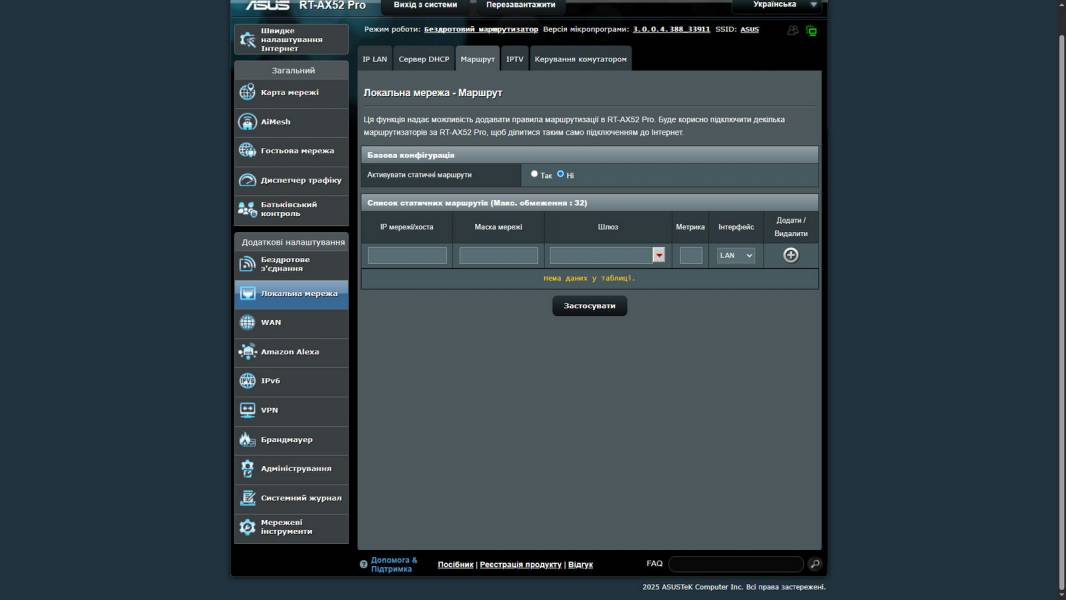Switch to the Сервер DHCP tab
The image size is (1066, 600).
(x=424, y=59)
